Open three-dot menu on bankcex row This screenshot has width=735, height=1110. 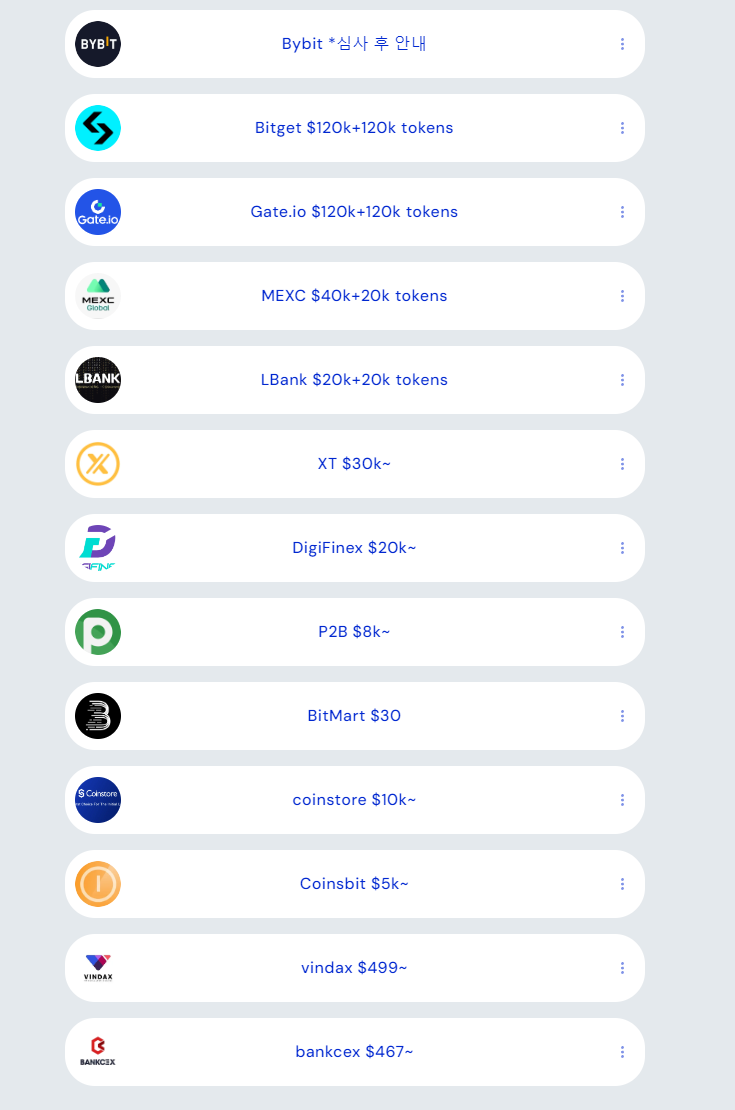[x=622, y=1052]
